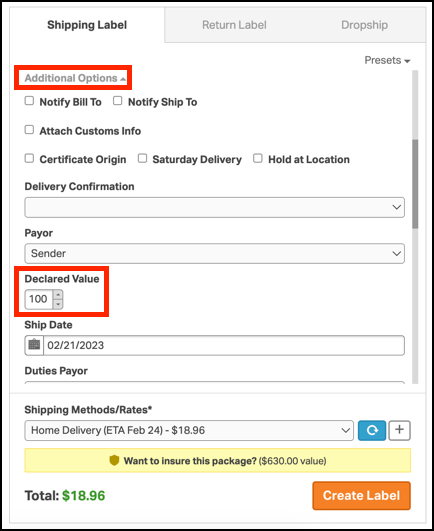This screenshot has height=531, width=434.
Task: Click the blue refresh rates icon
Action: coord(372,430)
